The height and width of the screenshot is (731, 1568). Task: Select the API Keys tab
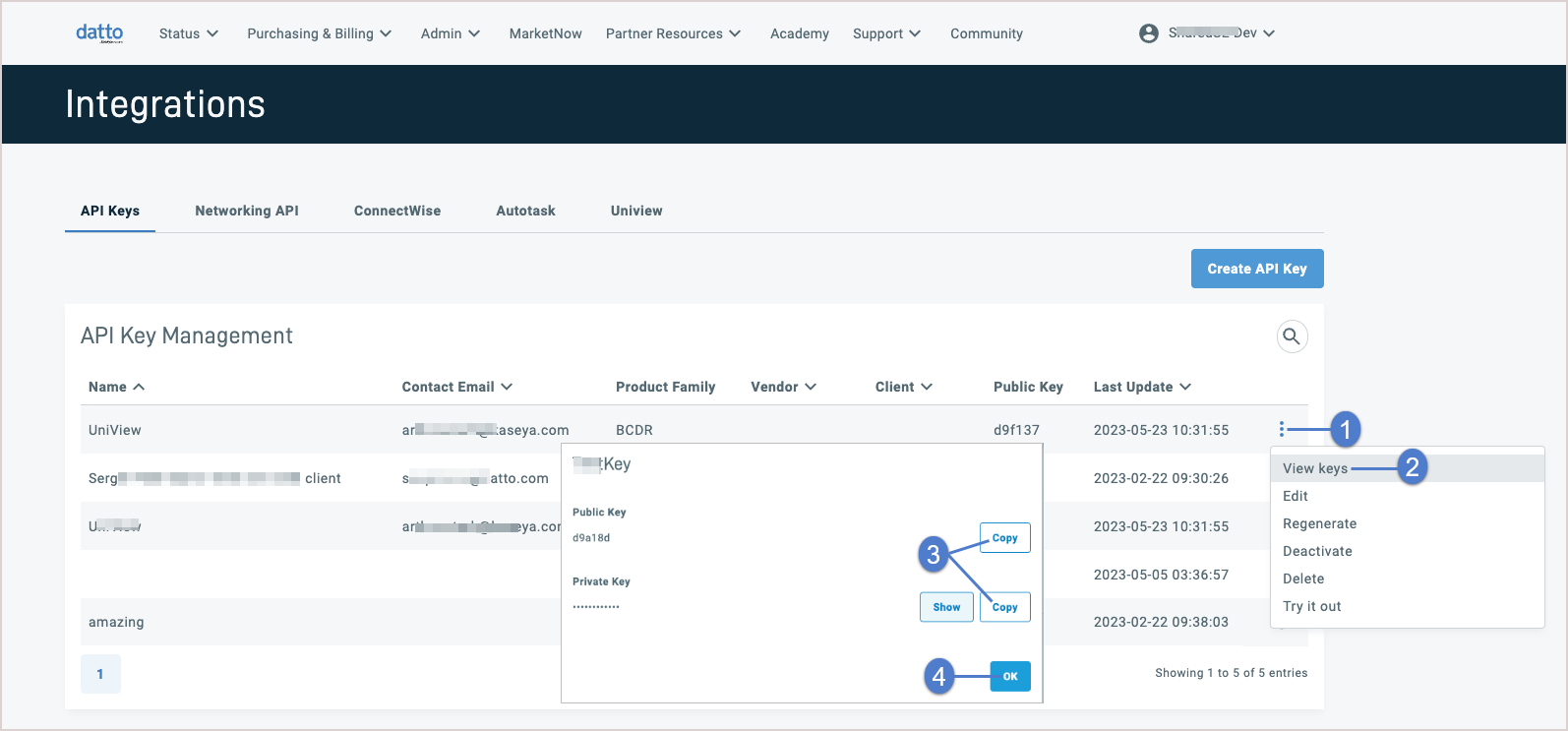tap(110, 211)
